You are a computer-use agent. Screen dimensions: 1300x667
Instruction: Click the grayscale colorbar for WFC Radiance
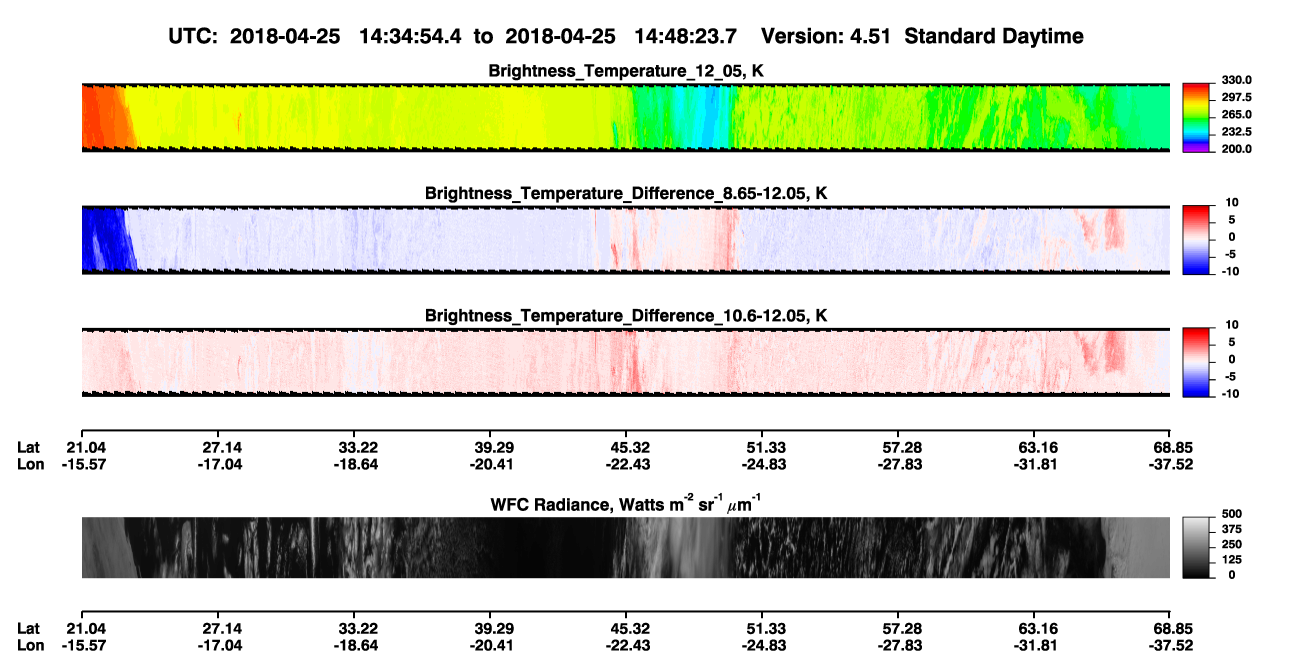pyautogui.click(x=1197, y=547)
